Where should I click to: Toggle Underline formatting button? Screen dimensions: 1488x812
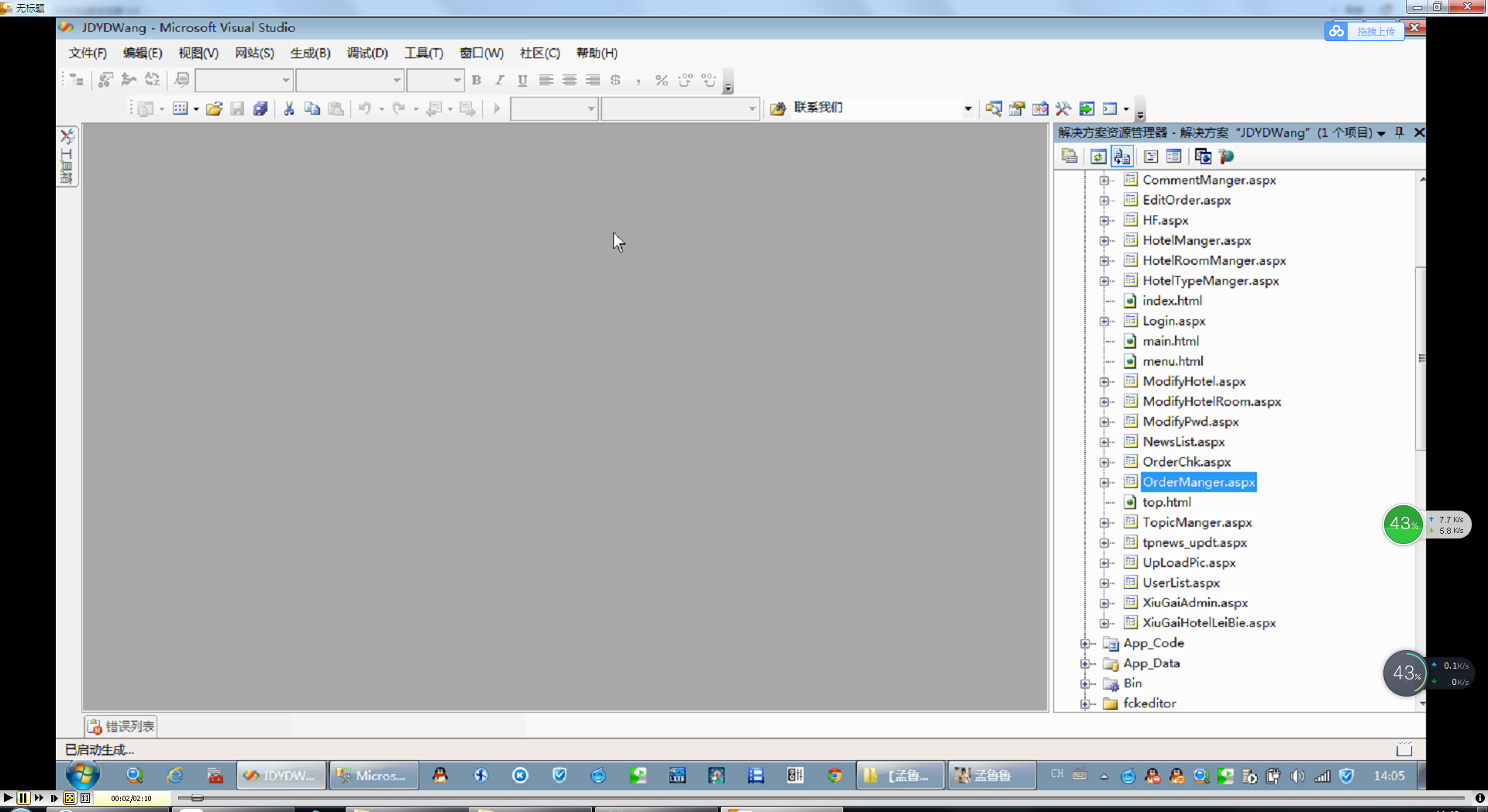pos(523,80)
